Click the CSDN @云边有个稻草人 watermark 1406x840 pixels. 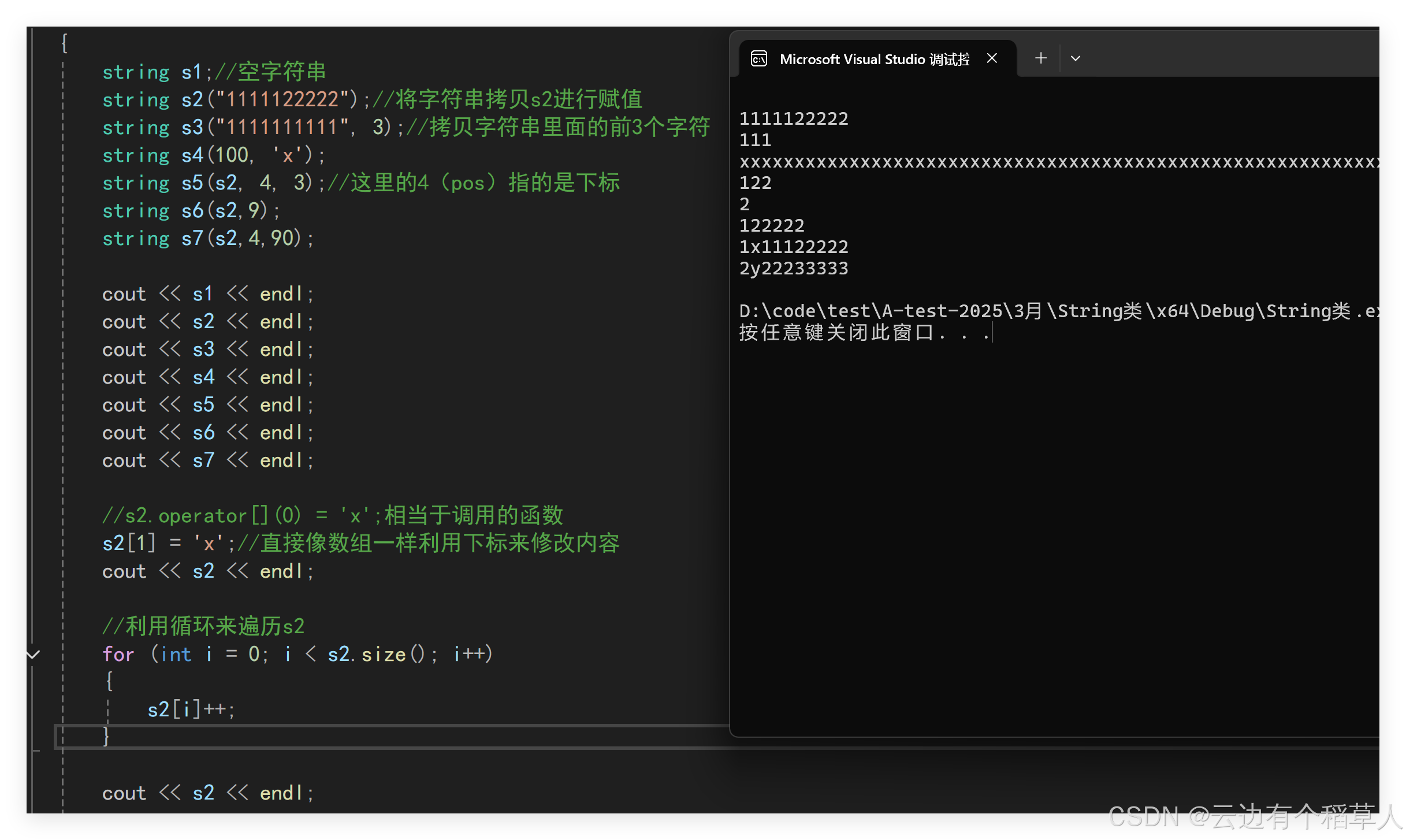click(x=1255, y=817)
